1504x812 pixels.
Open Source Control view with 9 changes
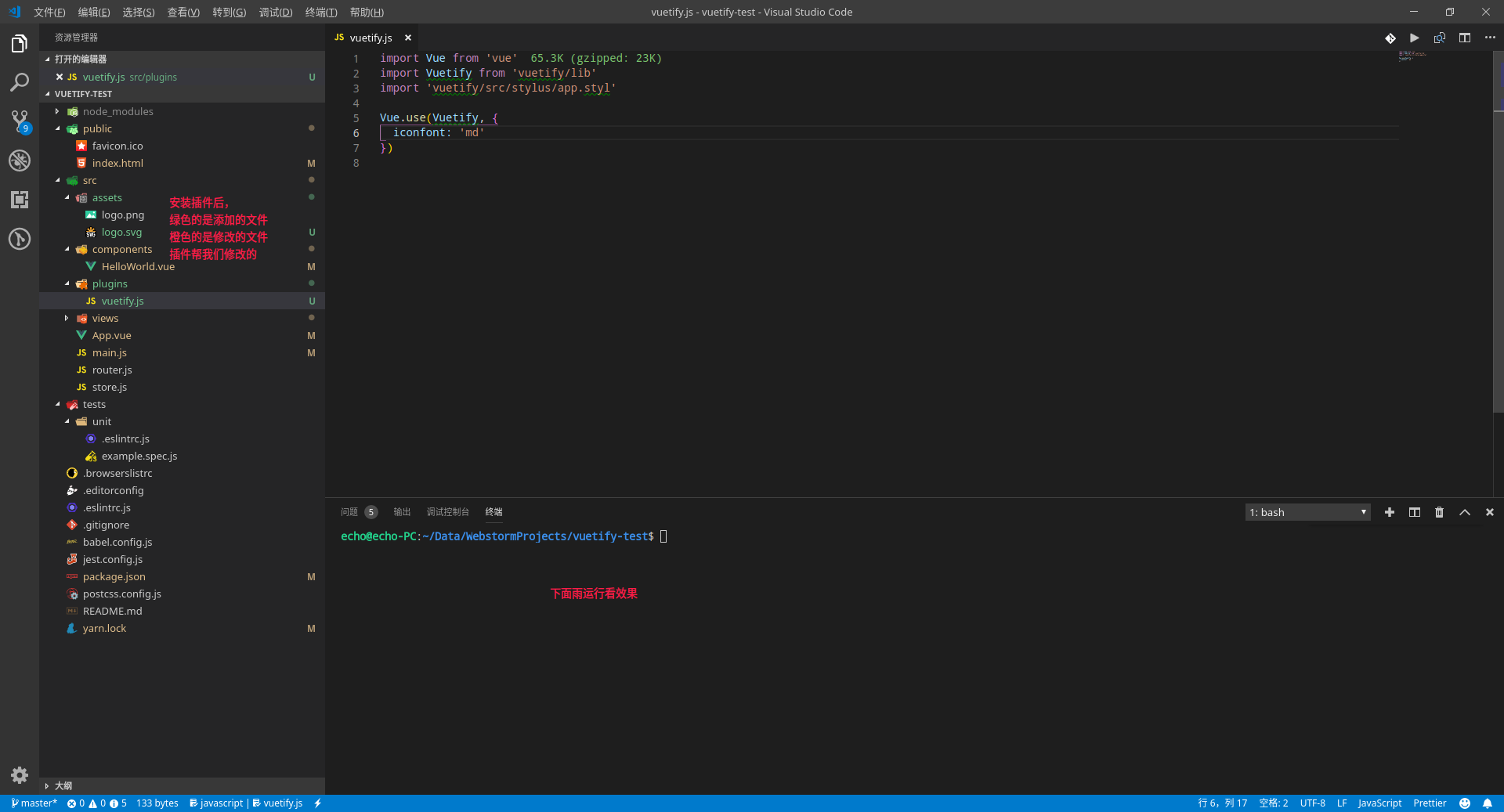coord(20,121)
